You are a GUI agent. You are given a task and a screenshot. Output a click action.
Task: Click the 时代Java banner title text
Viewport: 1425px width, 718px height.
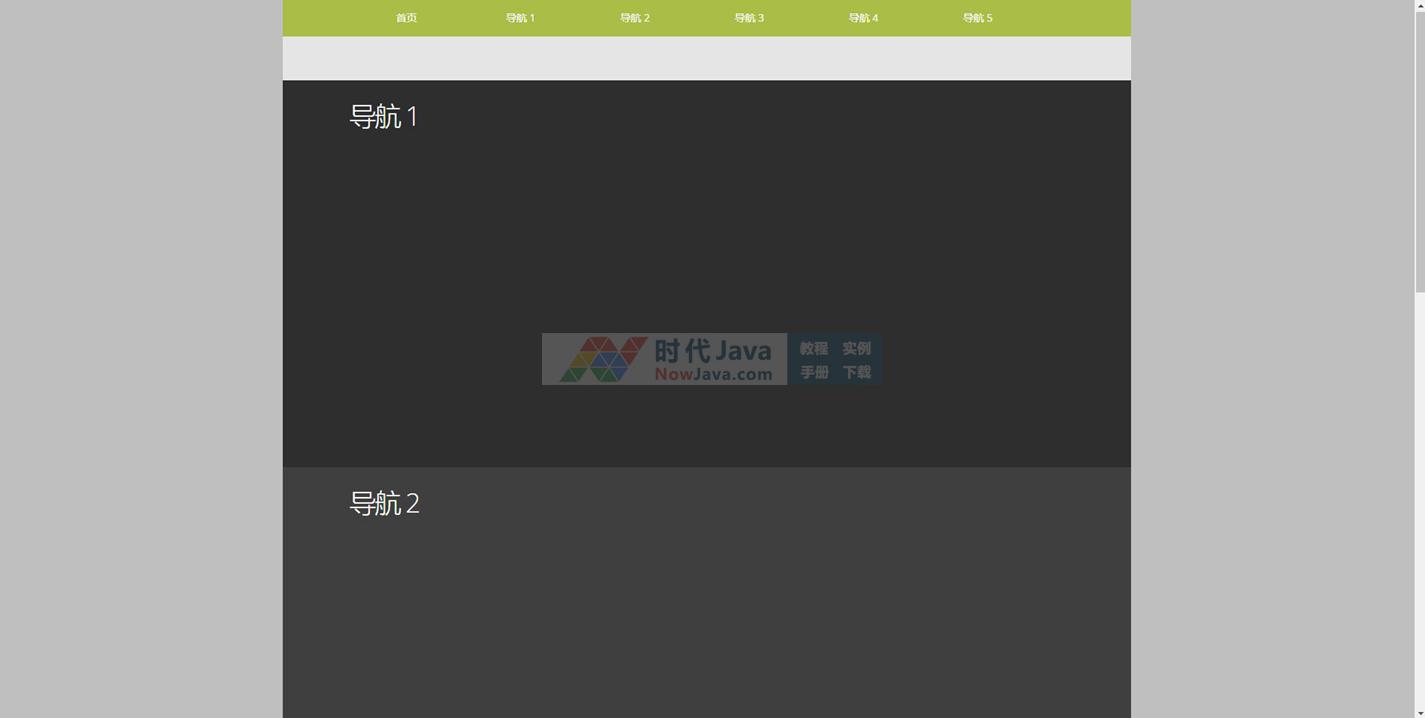click(x=713, y=350)
